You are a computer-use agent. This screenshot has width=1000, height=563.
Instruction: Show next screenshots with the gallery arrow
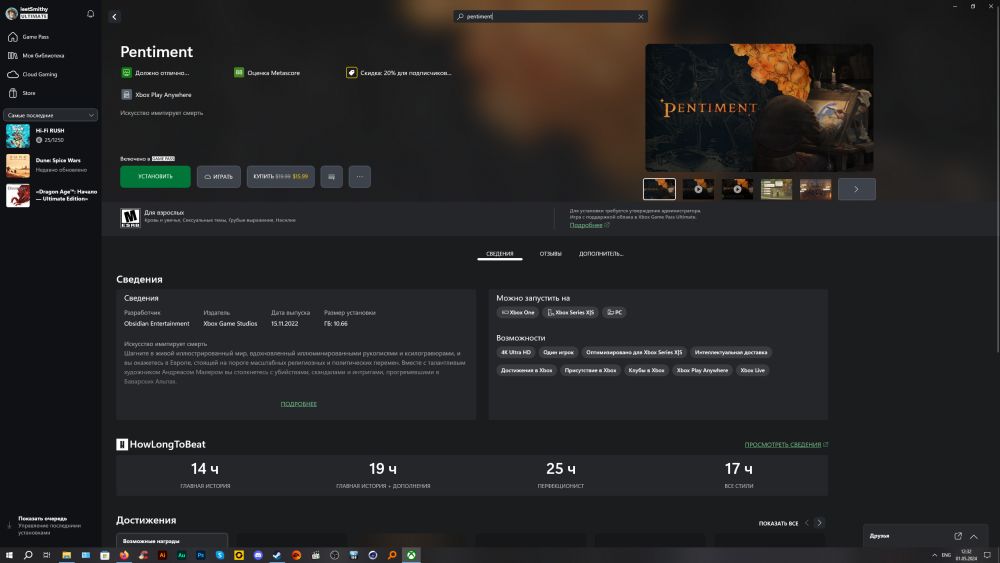(x=856, y=189)
